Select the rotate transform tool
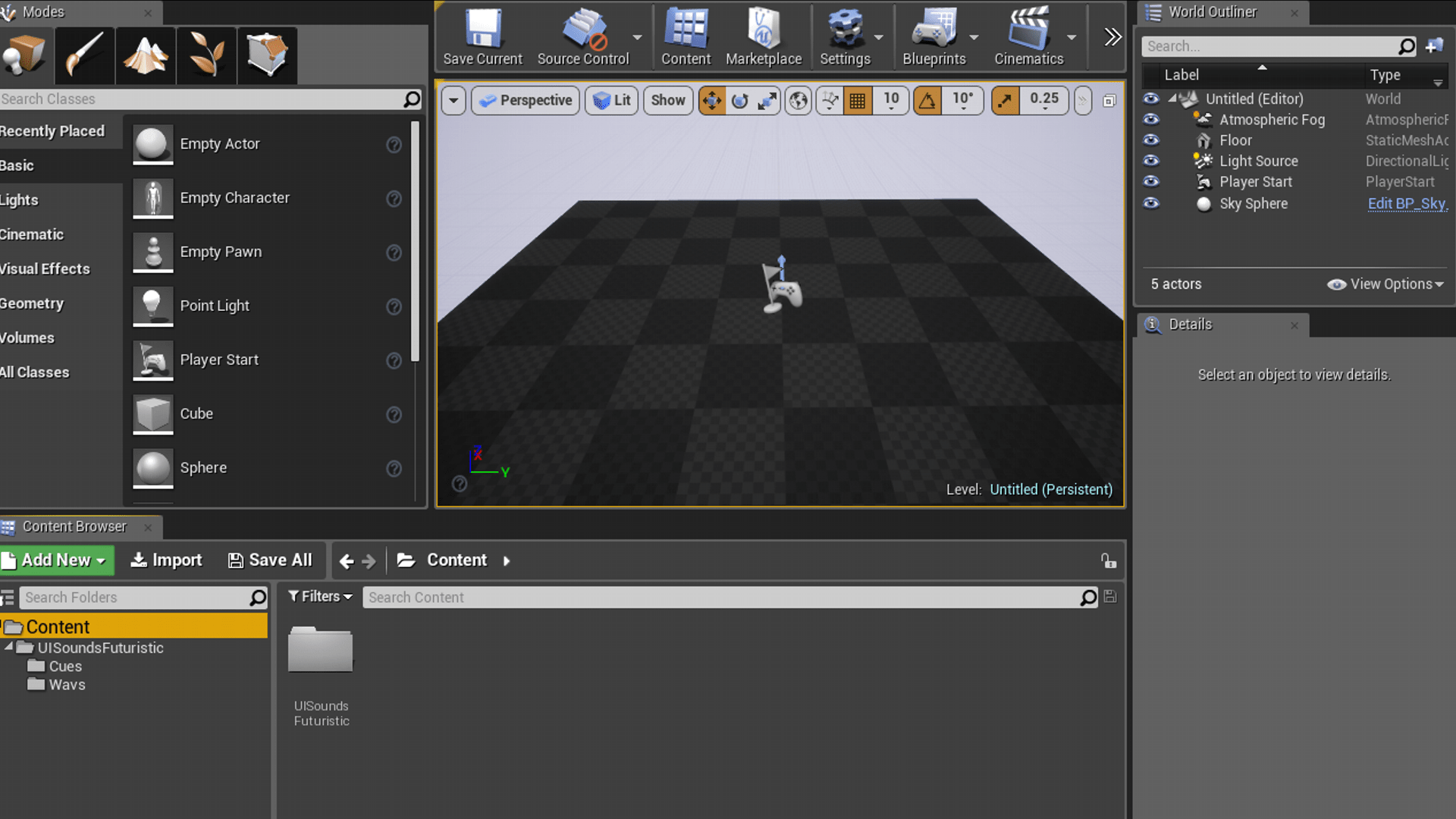The width and height of the screenshot is (1456, 819). (739, 100)
